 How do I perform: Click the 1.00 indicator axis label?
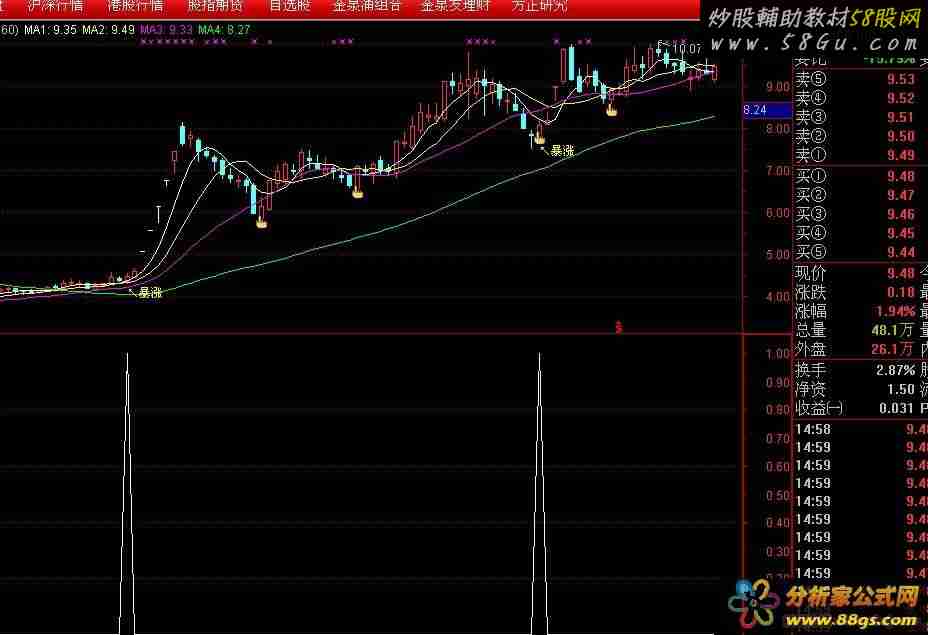pos(778,354)
